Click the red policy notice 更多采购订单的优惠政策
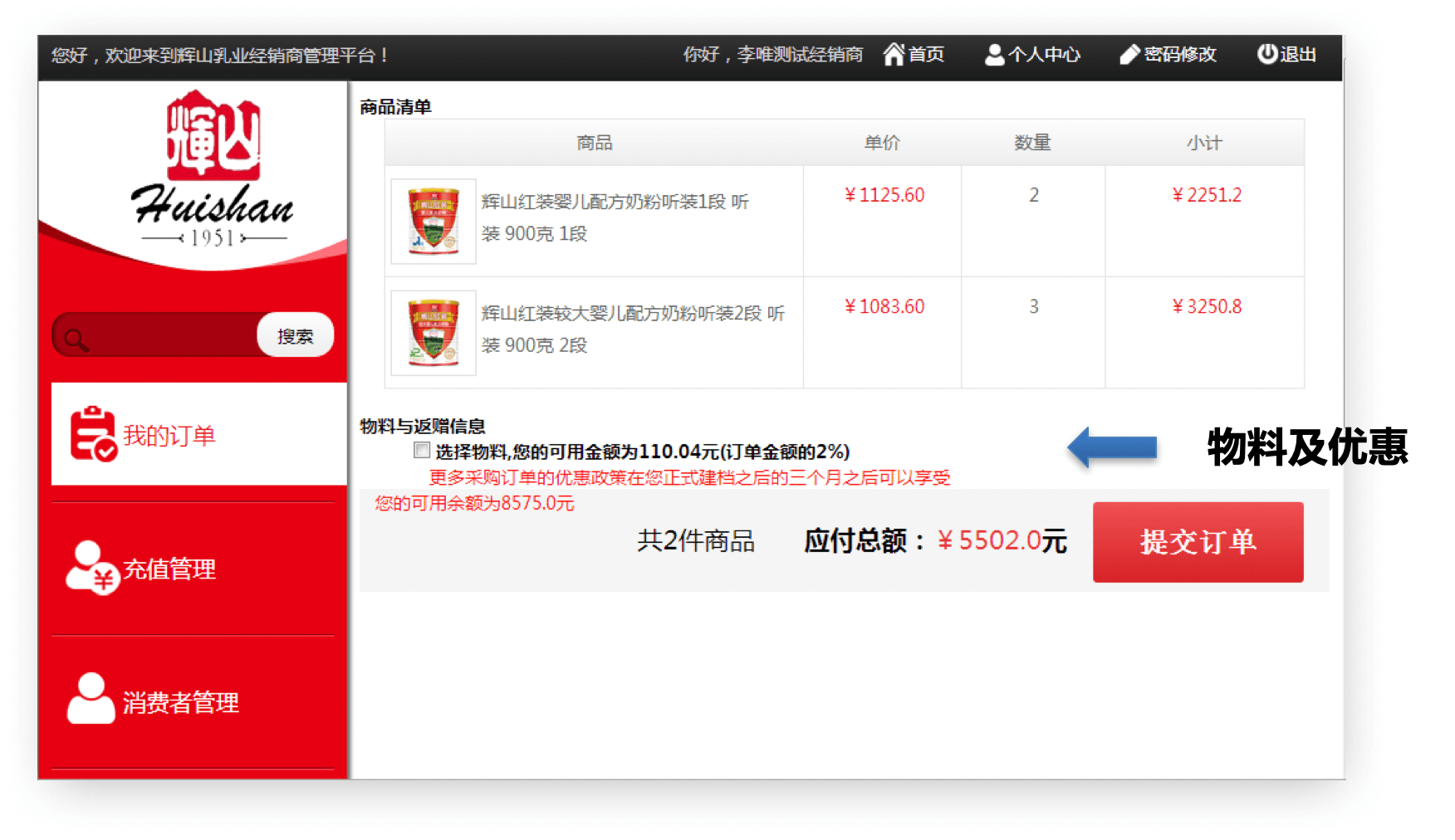The image size is (1455, 840). coord(689,477)
